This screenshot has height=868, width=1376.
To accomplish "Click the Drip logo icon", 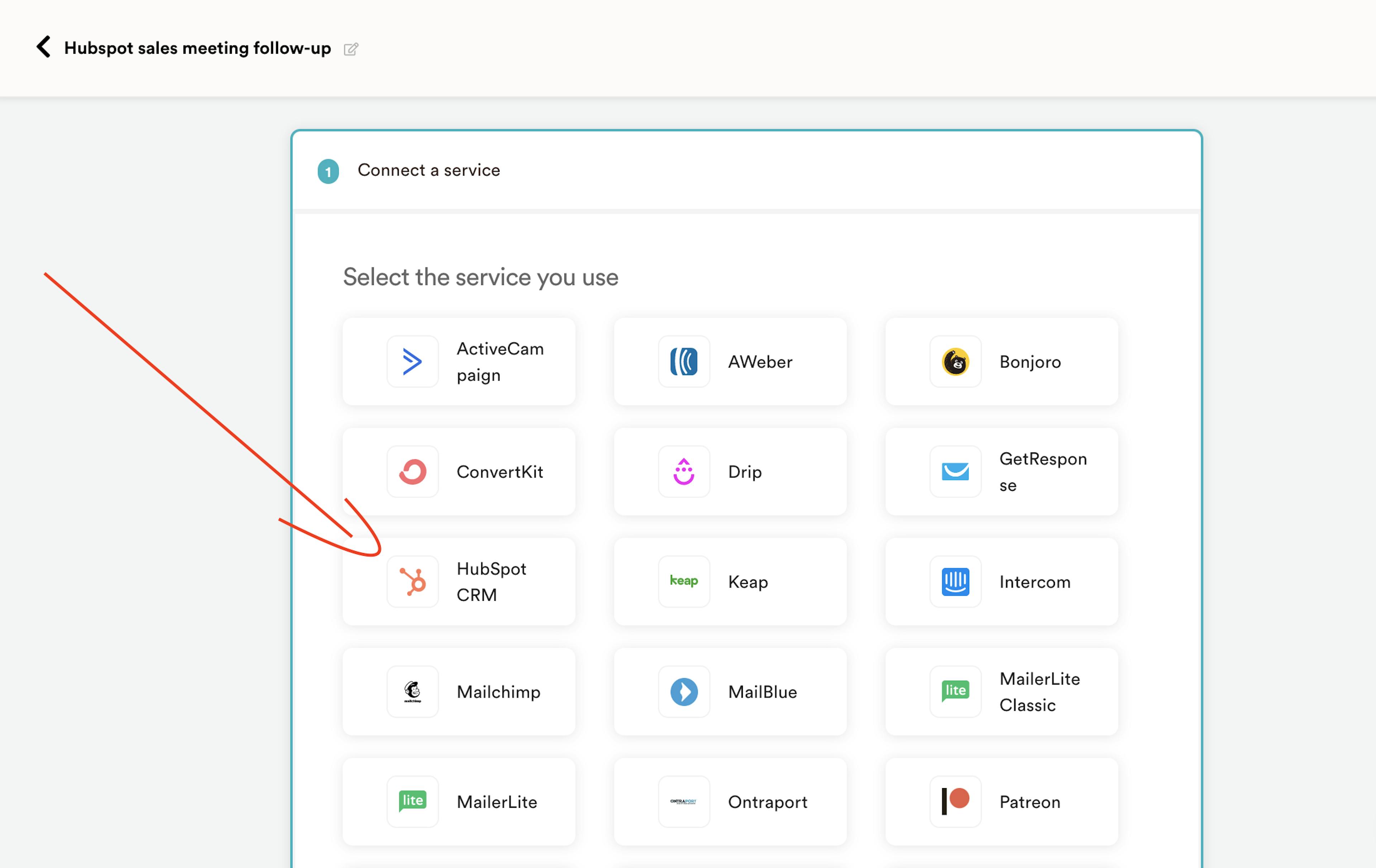I will 683,472.
